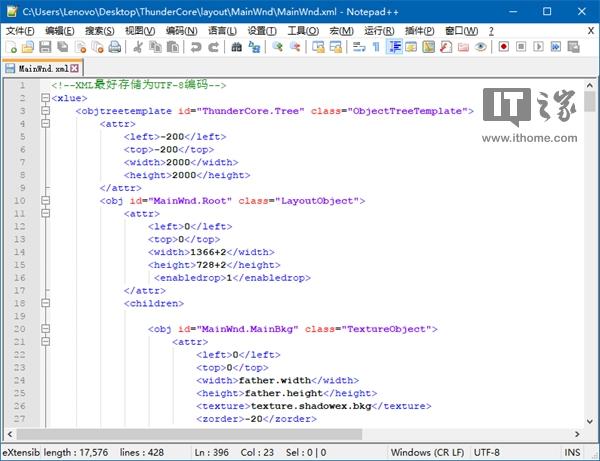Click the Open file folder icon
Viewport: 600px width, 461px height.
tap(27, 47)
